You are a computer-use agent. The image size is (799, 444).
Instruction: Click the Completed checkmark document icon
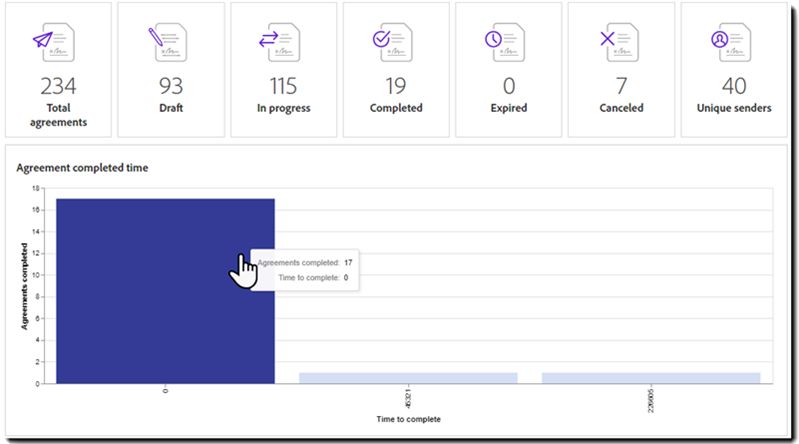392,43
